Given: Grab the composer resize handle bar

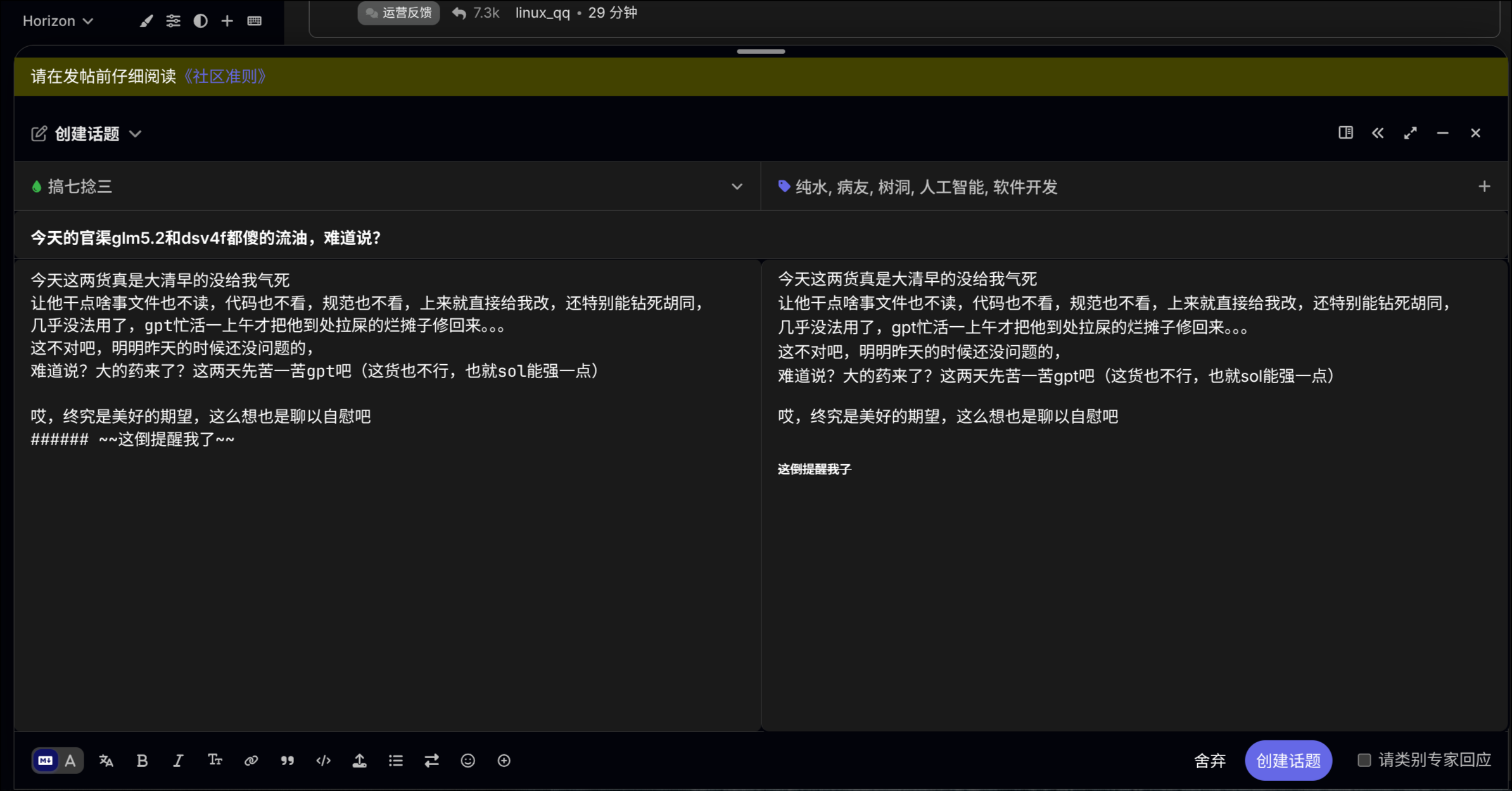Looking at the screenshot, I should 761,51.
